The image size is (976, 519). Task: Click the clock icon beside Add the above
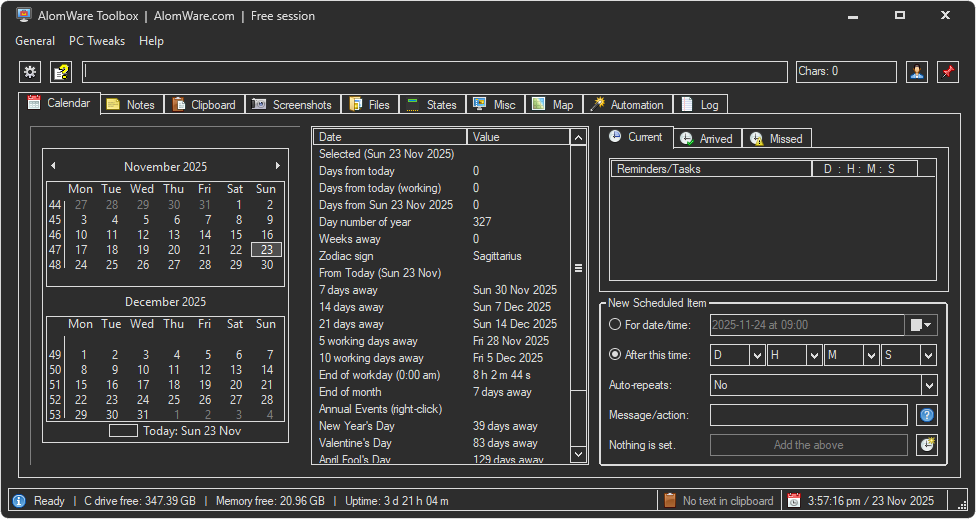(x=927, y=445)
